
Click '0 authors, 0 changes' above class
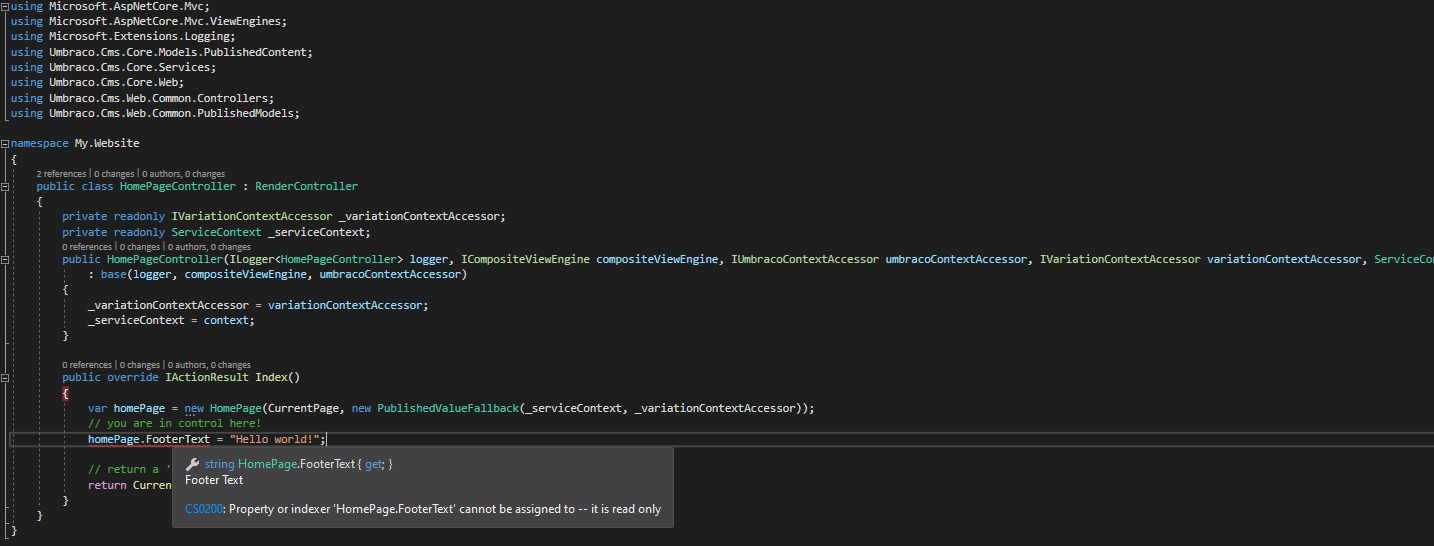[x=184, y=174]
